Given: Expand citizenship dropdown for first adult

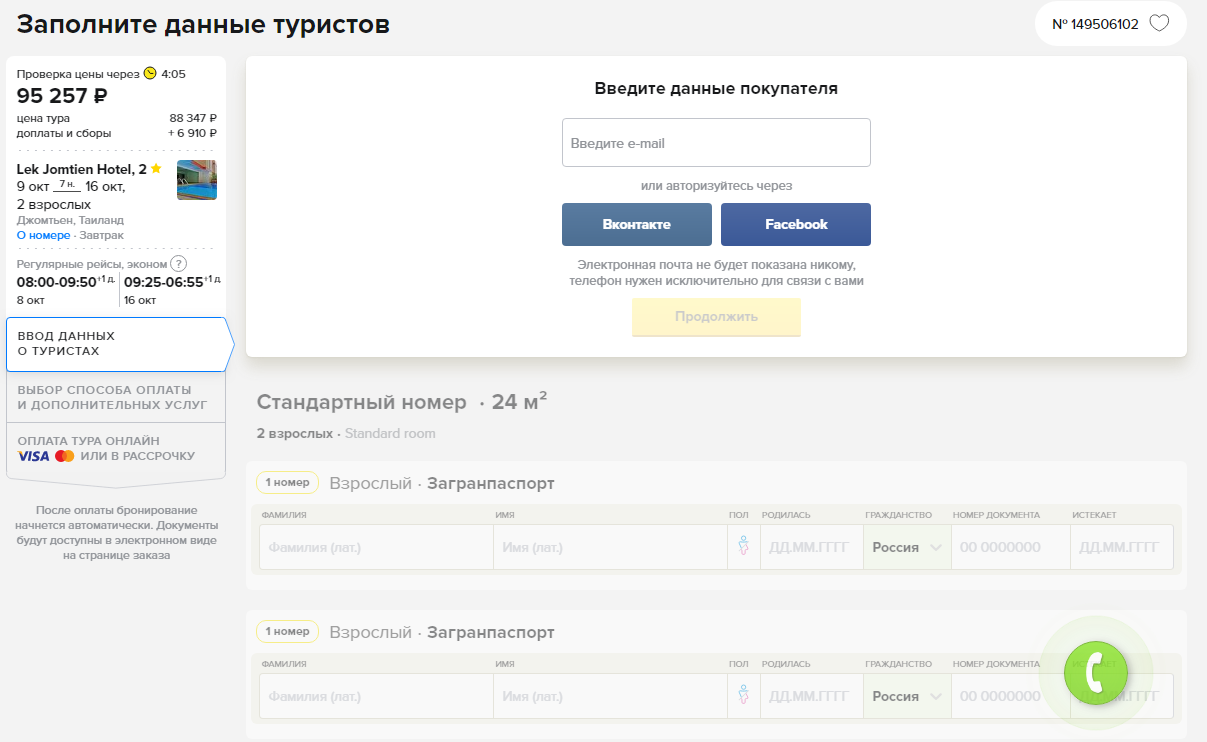Looking at the screenshot, I should click(x=906, y=547).
